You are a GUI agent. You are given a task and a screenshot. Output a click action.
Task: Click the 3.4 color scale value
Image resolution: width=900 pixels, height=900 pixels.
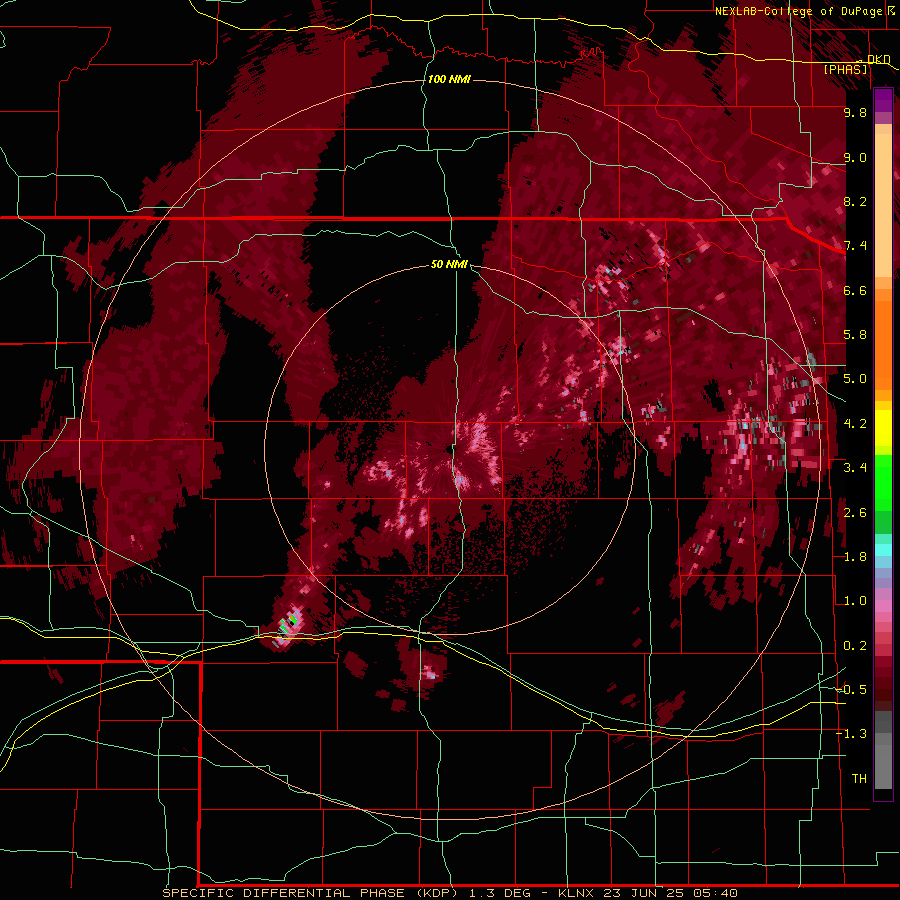coord(855,468)
